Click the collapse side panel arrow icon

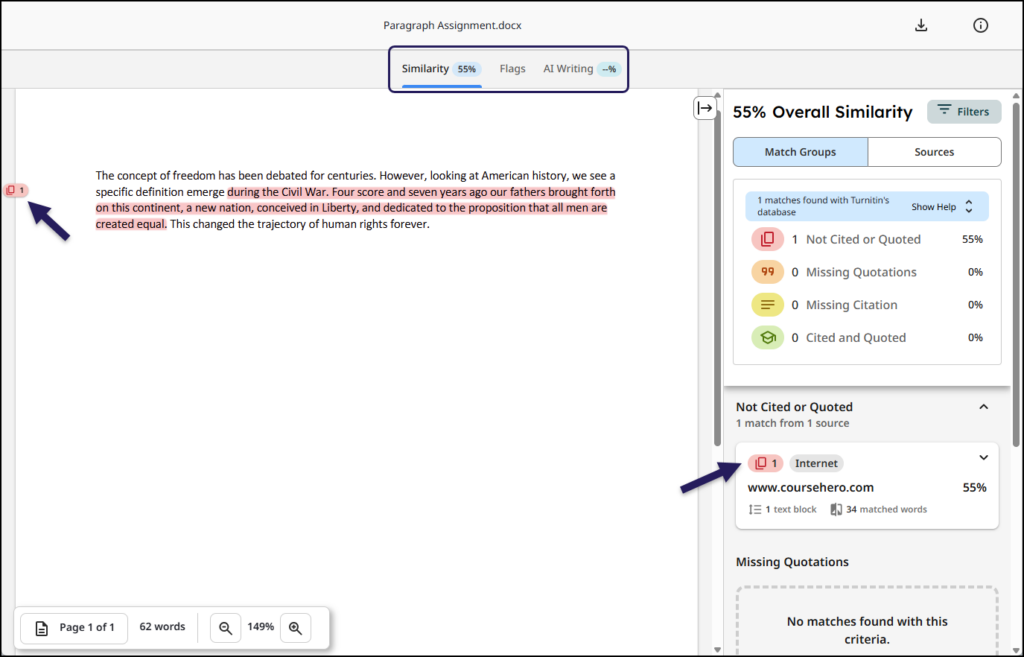click(x=705, y=106)
